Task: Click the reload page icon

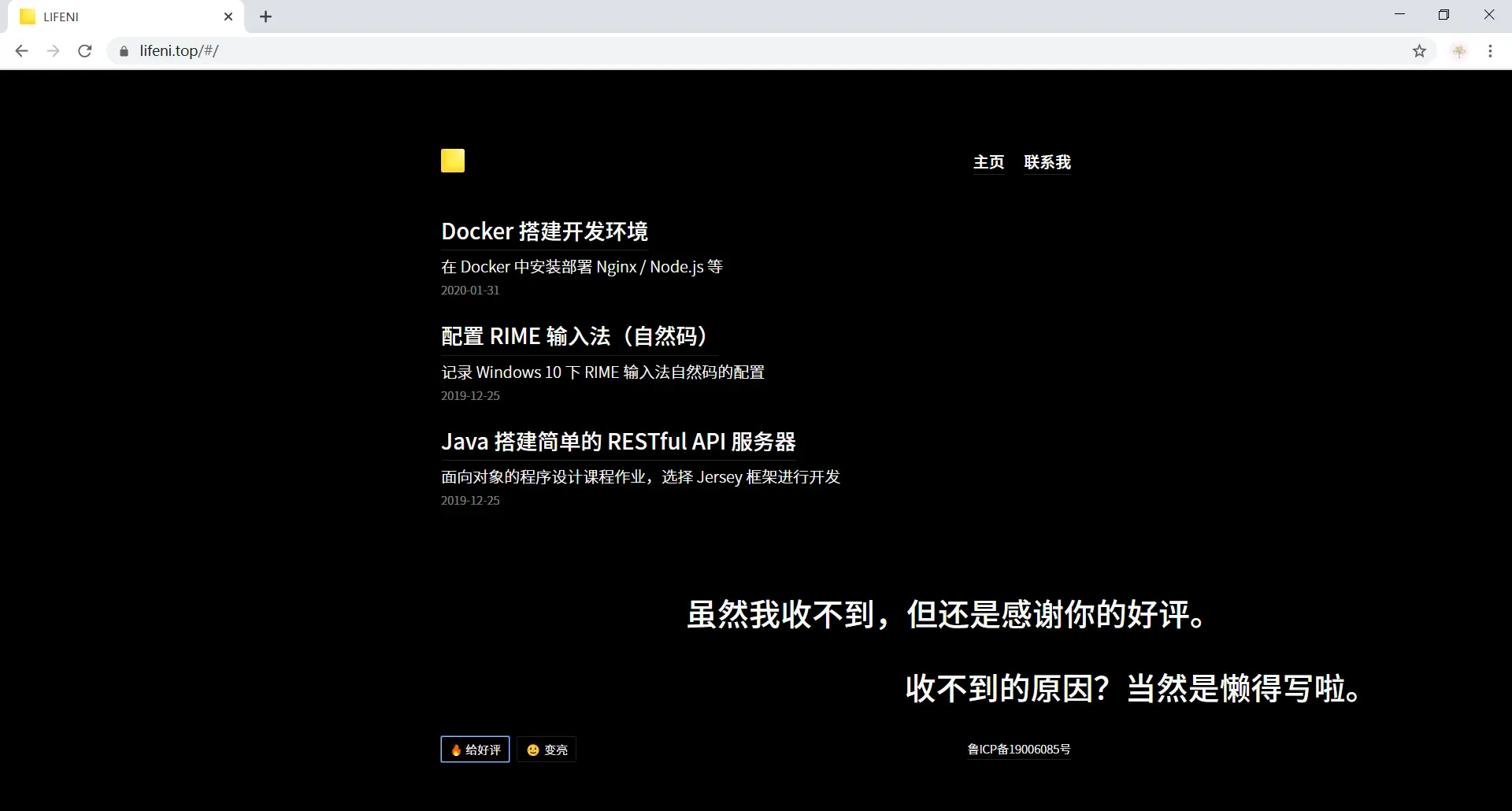Action: (85, 50)
